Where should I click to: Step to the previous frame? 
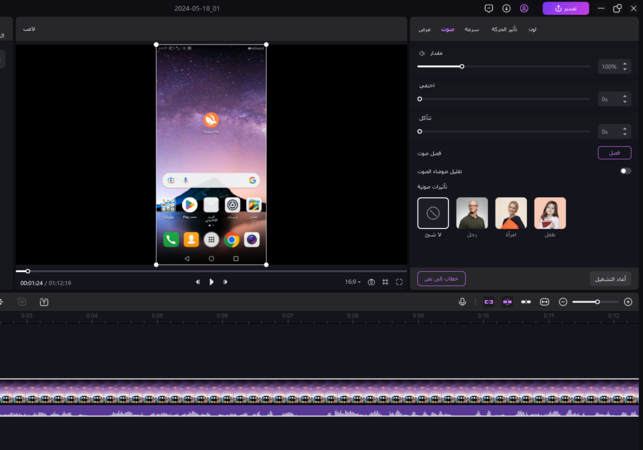198,282
